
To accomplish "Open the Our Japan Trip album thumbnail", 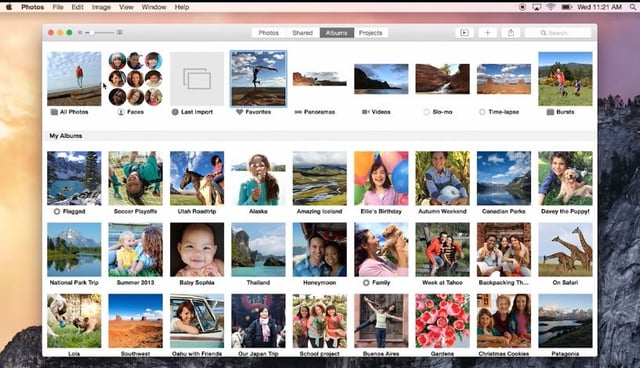I will [258, 321].
